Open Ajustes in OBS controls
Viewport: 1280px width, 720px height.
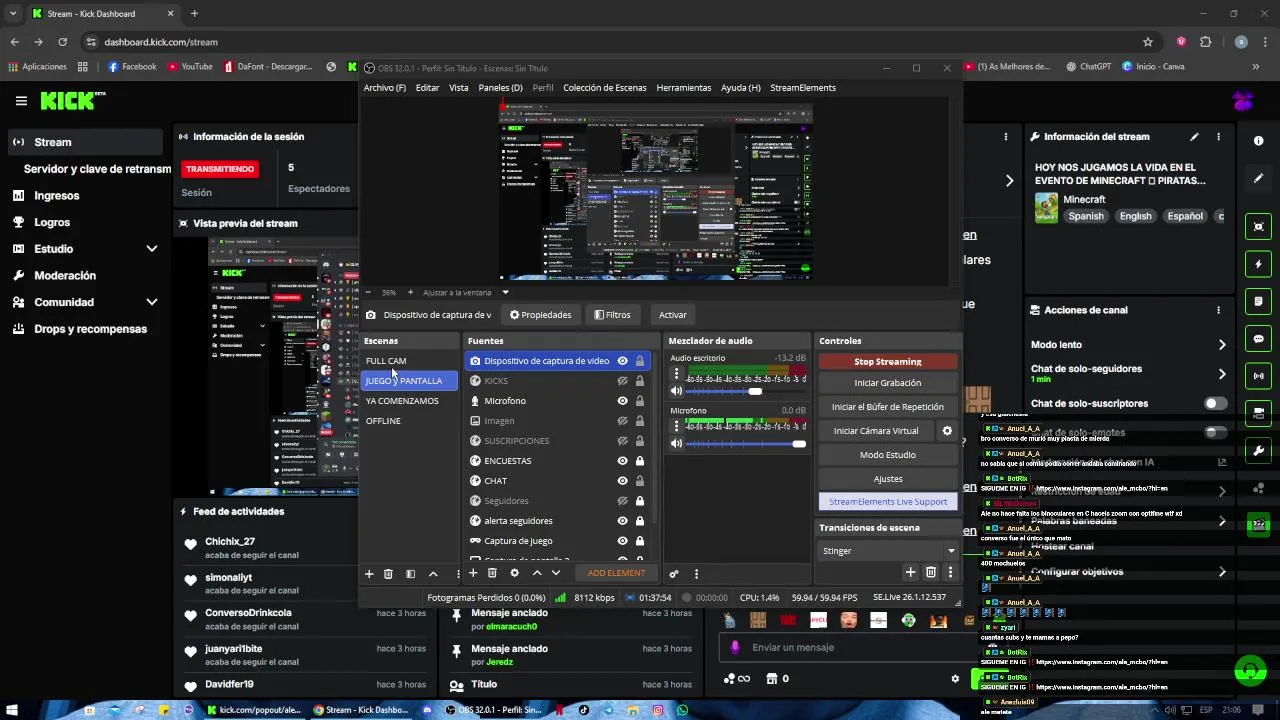click(888, 479)
